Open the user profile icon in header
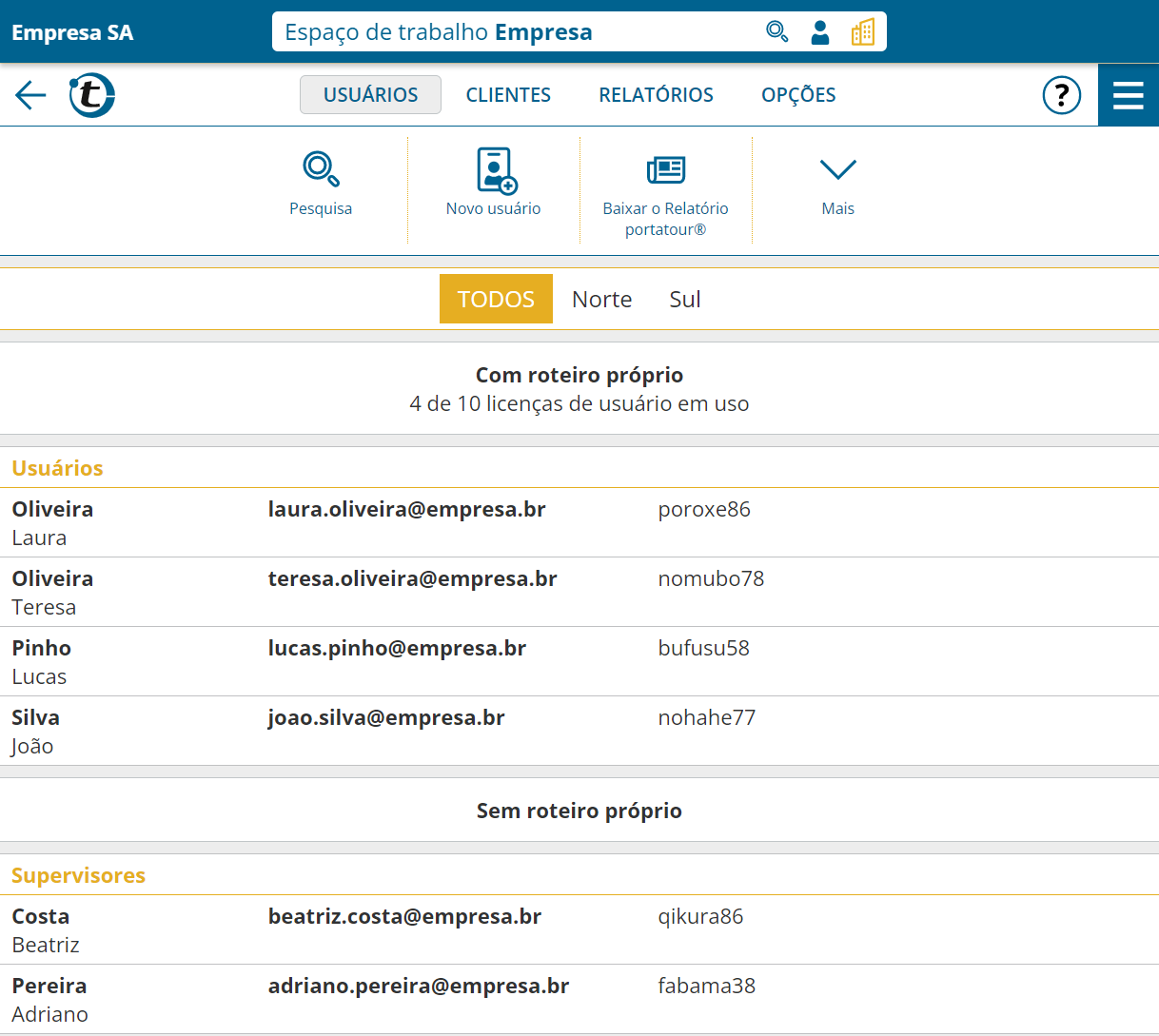 [819, 32]
